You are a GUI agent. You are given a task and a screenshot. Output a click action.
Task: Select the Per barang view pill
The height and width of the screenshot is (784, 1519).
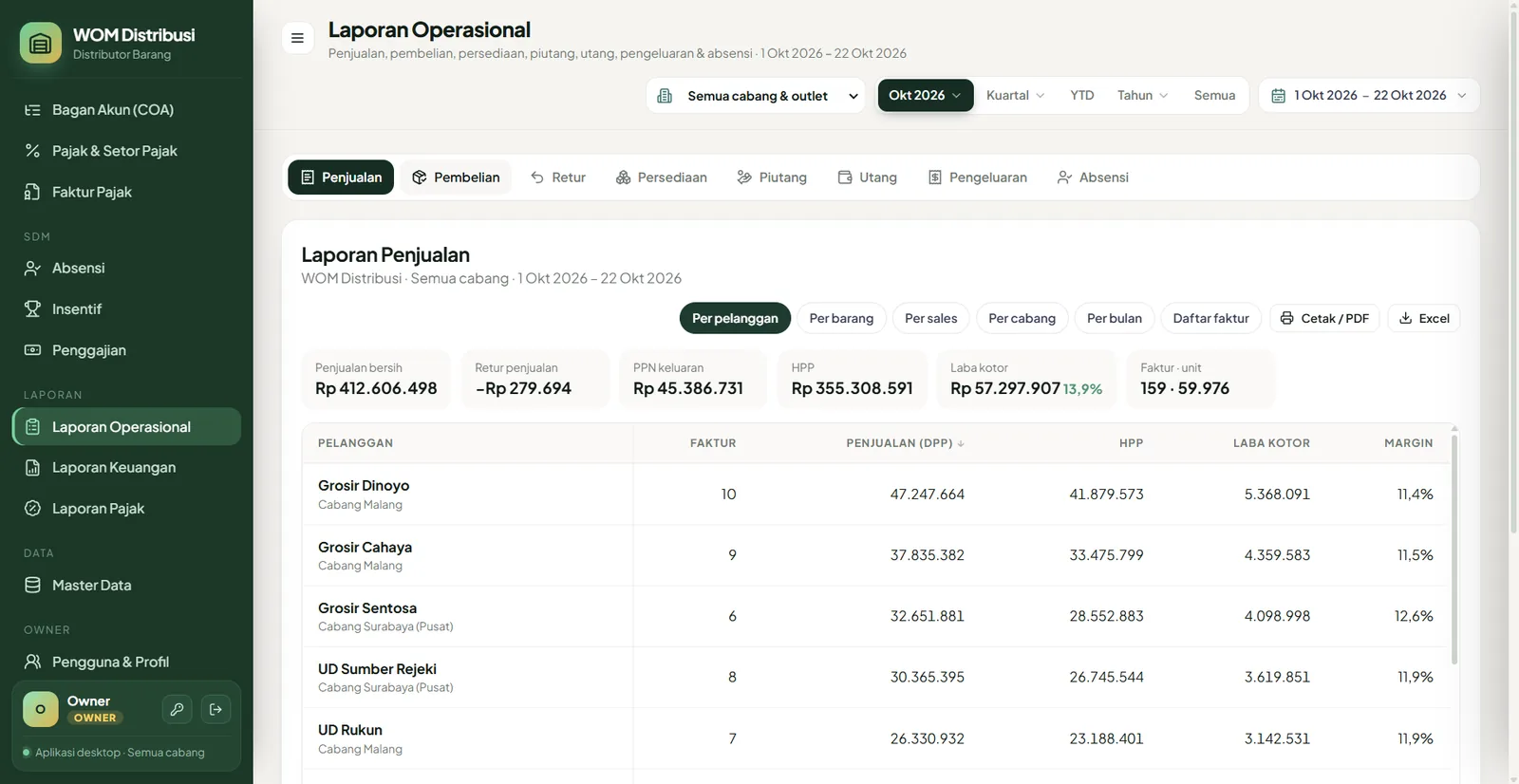[841, 318]
